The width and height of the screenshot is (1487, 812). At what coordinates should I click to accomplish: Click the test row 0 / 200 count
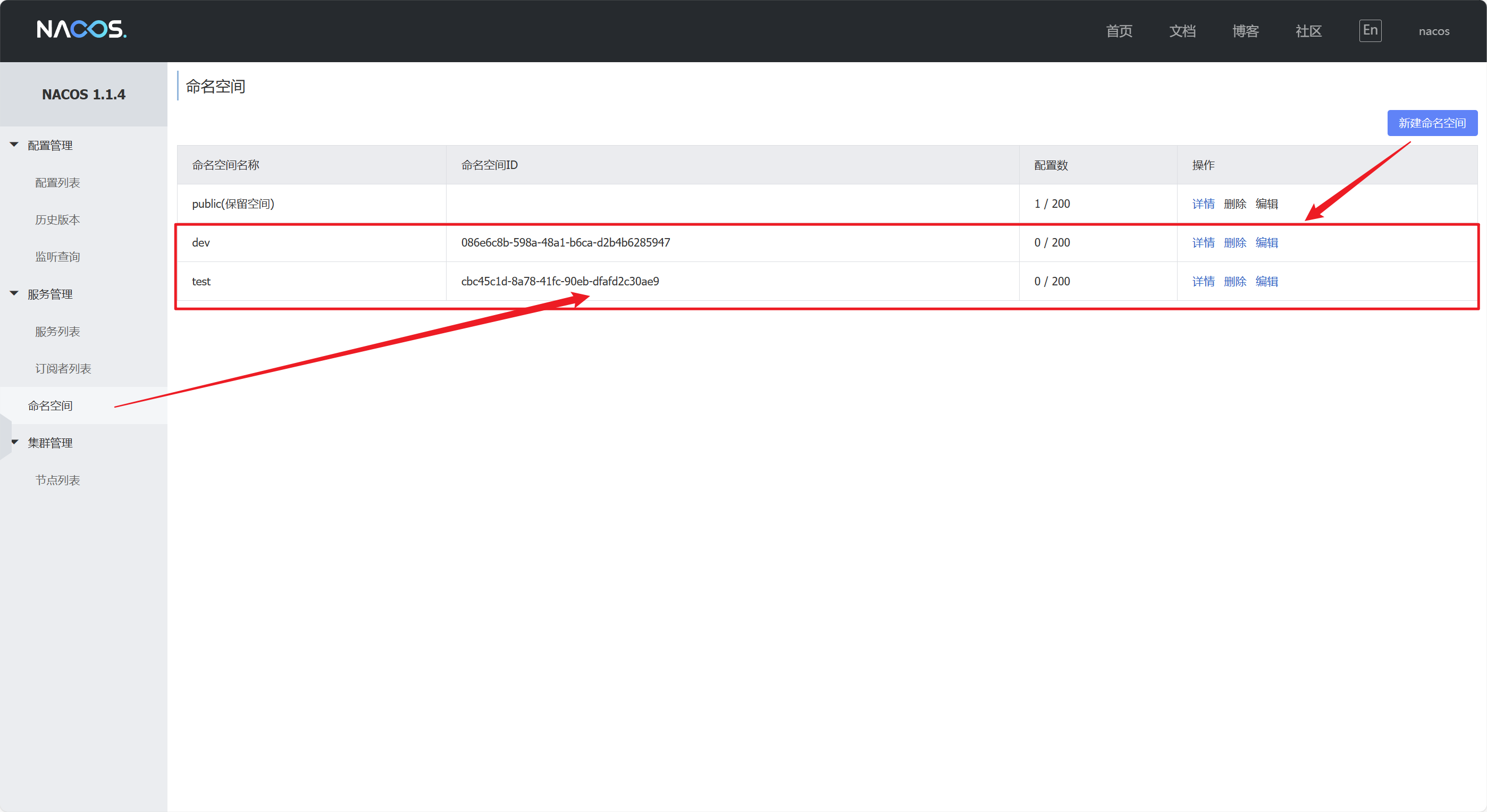click(1052, 281)
